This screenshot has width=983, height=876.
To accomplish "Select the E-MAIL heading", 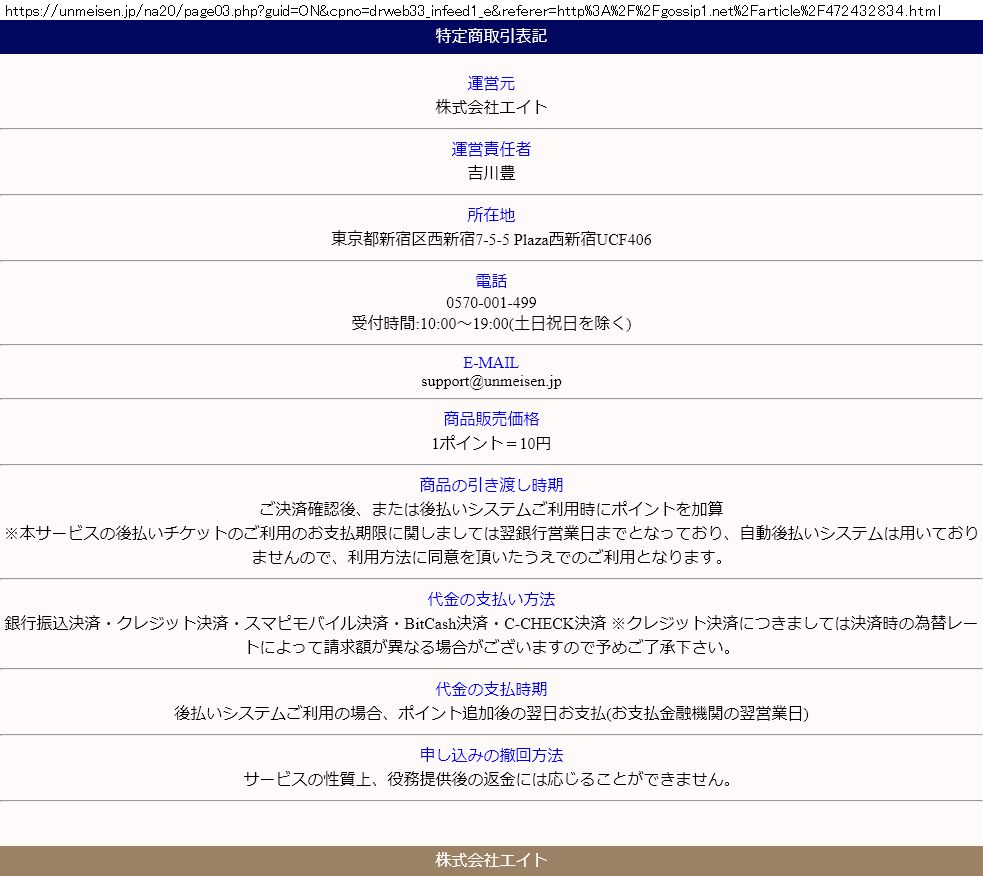I will [x=491, y=363].
